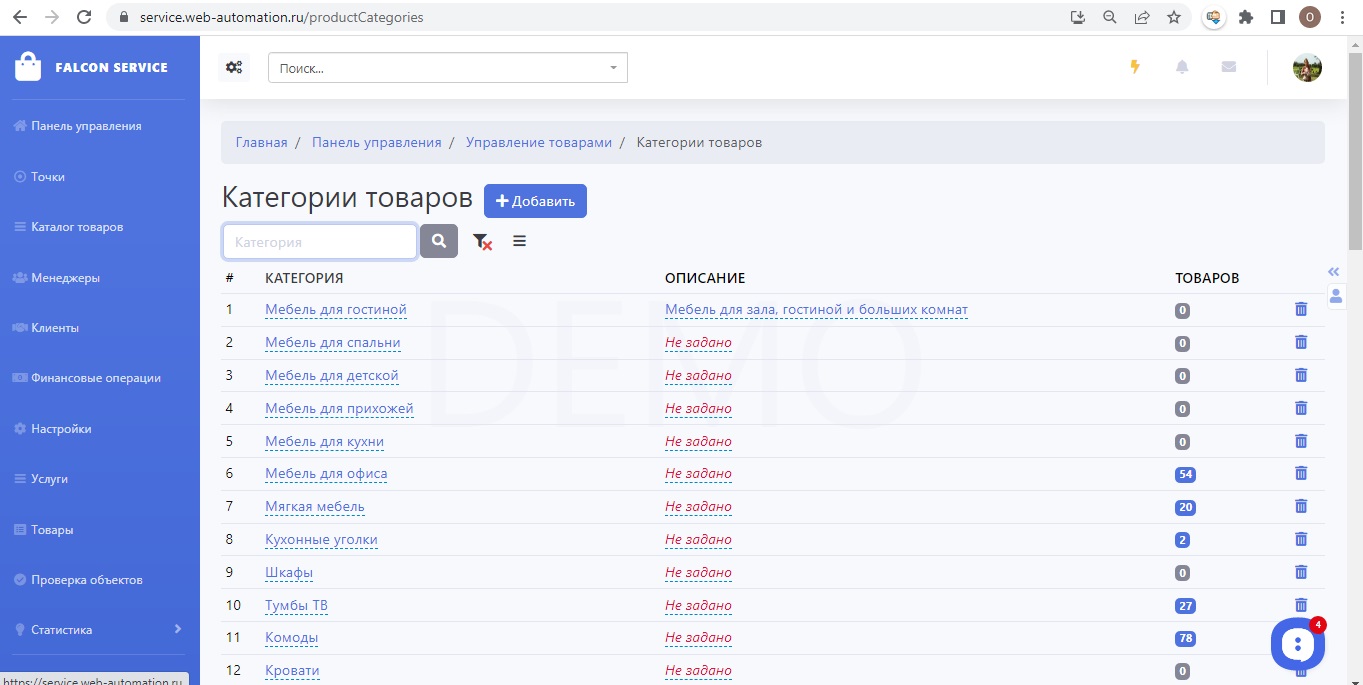Click the settings gears icon near search
This screenshot has height=685, width=1363.
pyautogui.click(x=234, y=68)
